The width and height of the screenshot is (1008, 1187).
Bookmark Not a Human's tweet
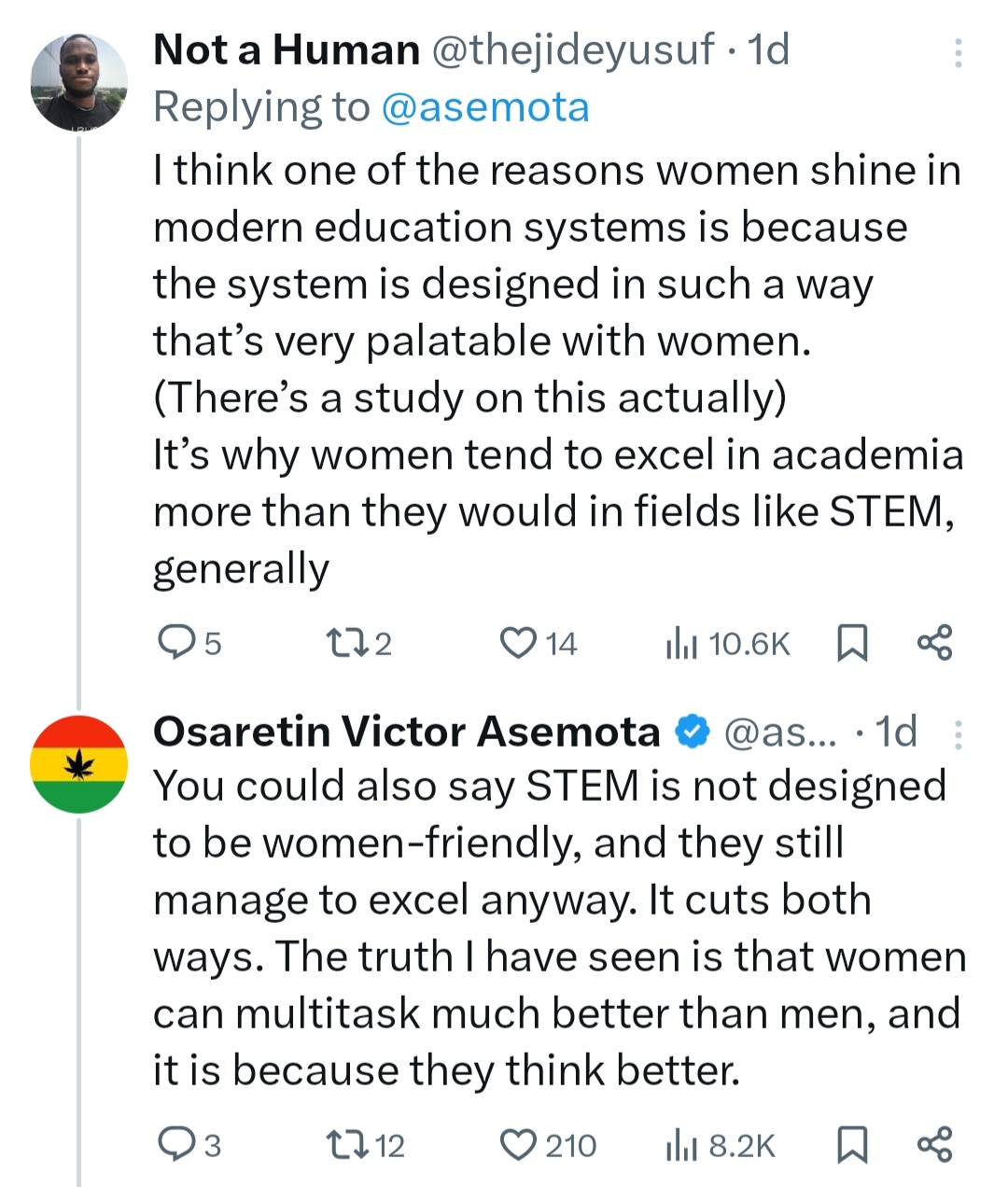tap(850, 643)
